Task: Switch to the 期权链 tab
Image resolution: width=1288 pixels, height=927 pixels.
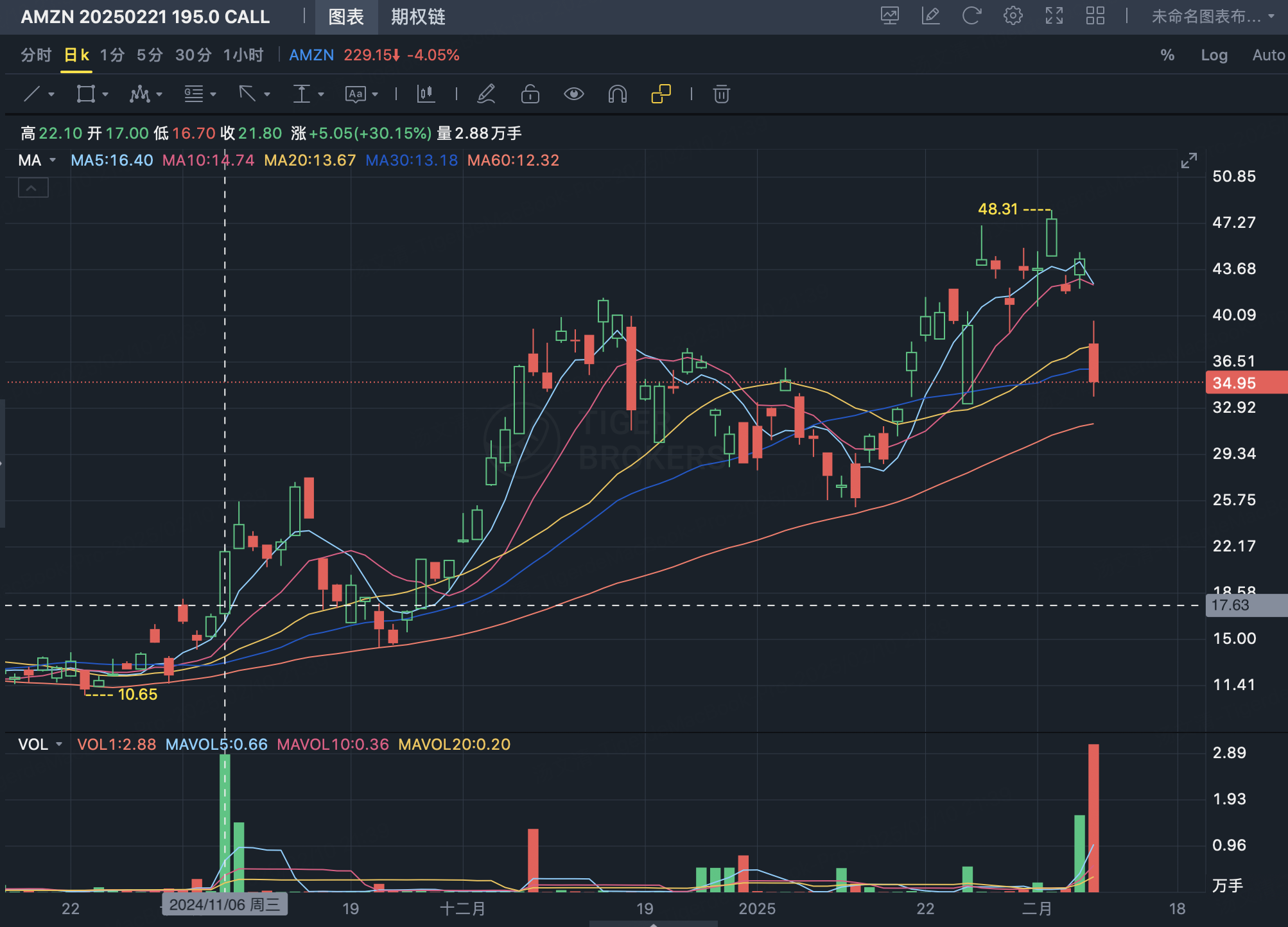Action: tap(418, 17)
